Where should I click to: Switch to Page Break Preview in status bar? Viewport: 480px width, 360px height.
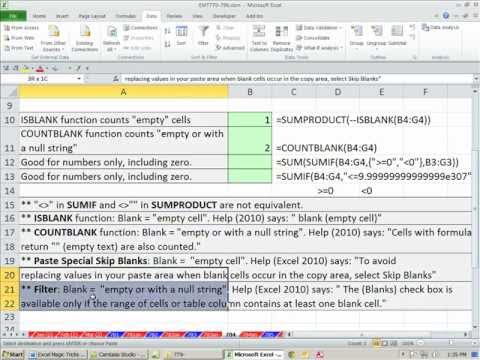pos(393,343)
